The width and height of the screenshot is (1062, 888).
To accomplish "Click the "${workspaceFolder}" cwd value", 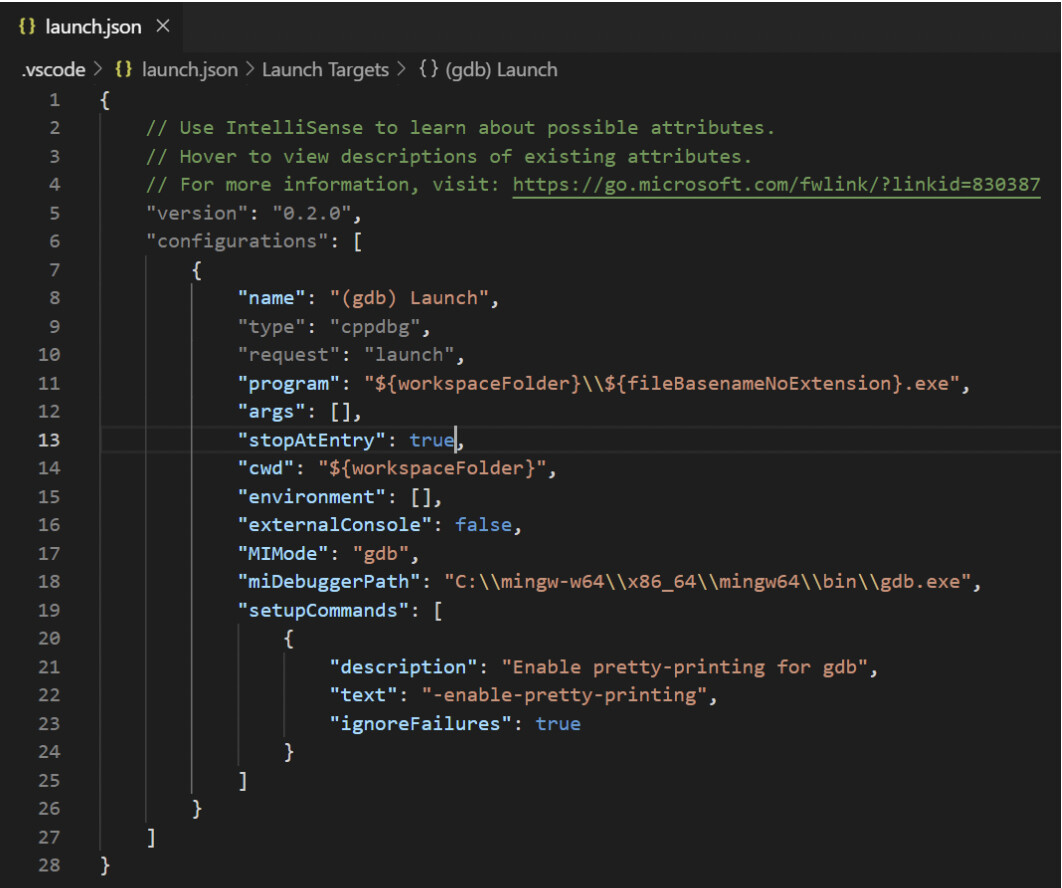I will 431,468.
